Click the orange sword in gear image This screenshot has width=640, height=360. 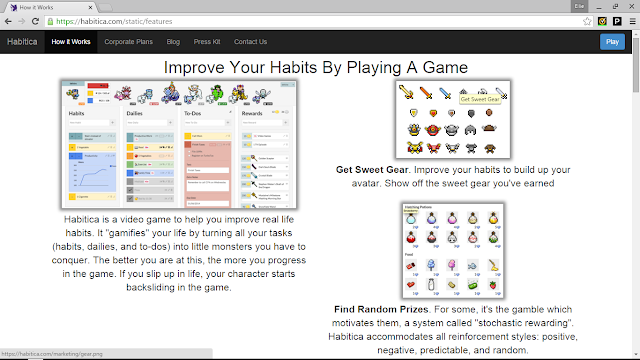(426, 93)
